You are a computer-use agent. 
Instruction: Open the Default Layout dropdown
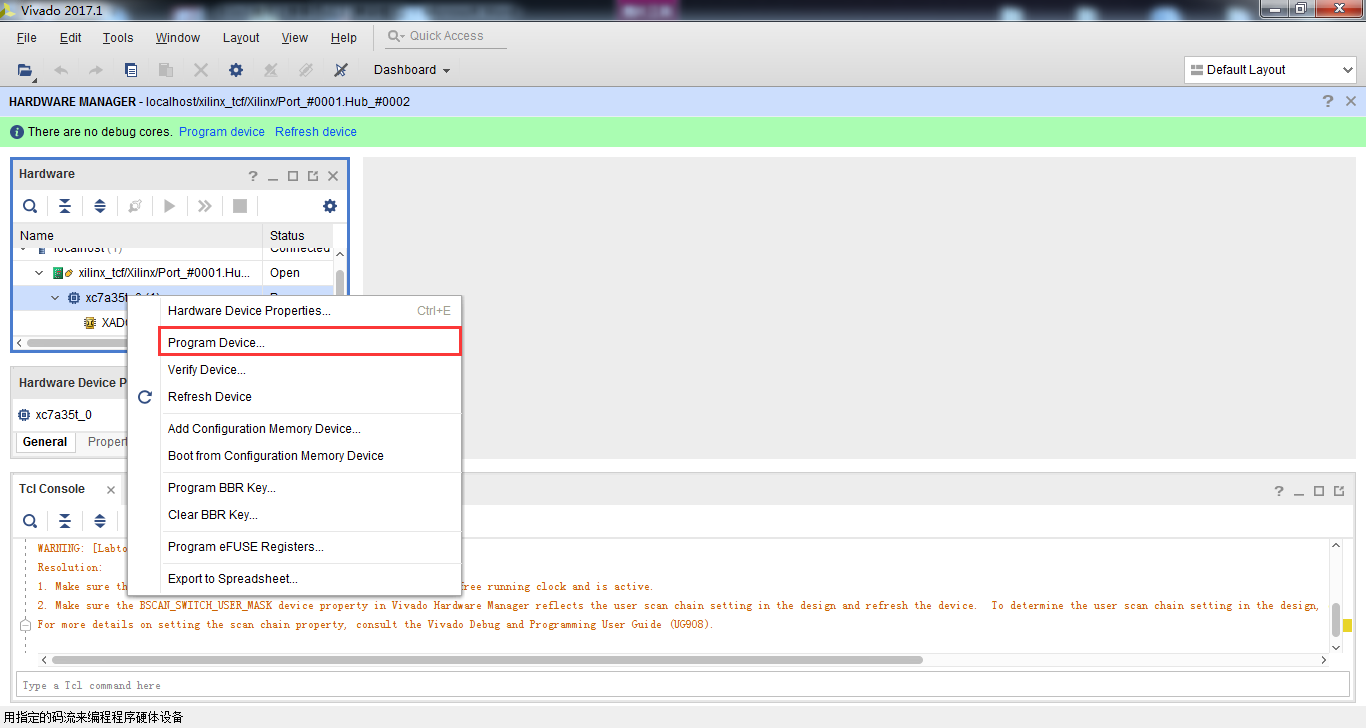pyautogui.click(x=1270, y=70)
